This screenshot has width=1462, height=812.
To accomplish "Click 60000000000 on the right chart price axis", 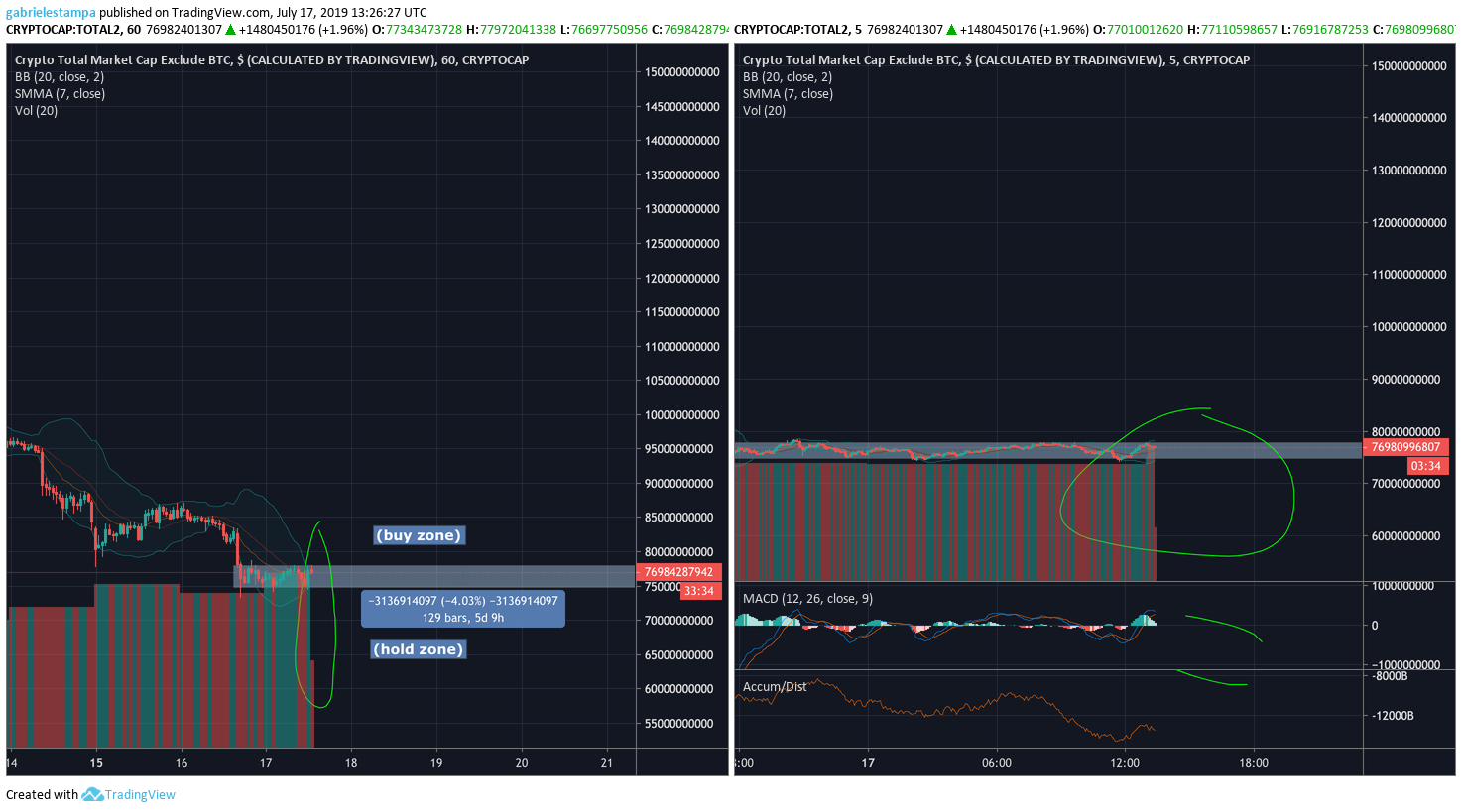I will 1406,536.
